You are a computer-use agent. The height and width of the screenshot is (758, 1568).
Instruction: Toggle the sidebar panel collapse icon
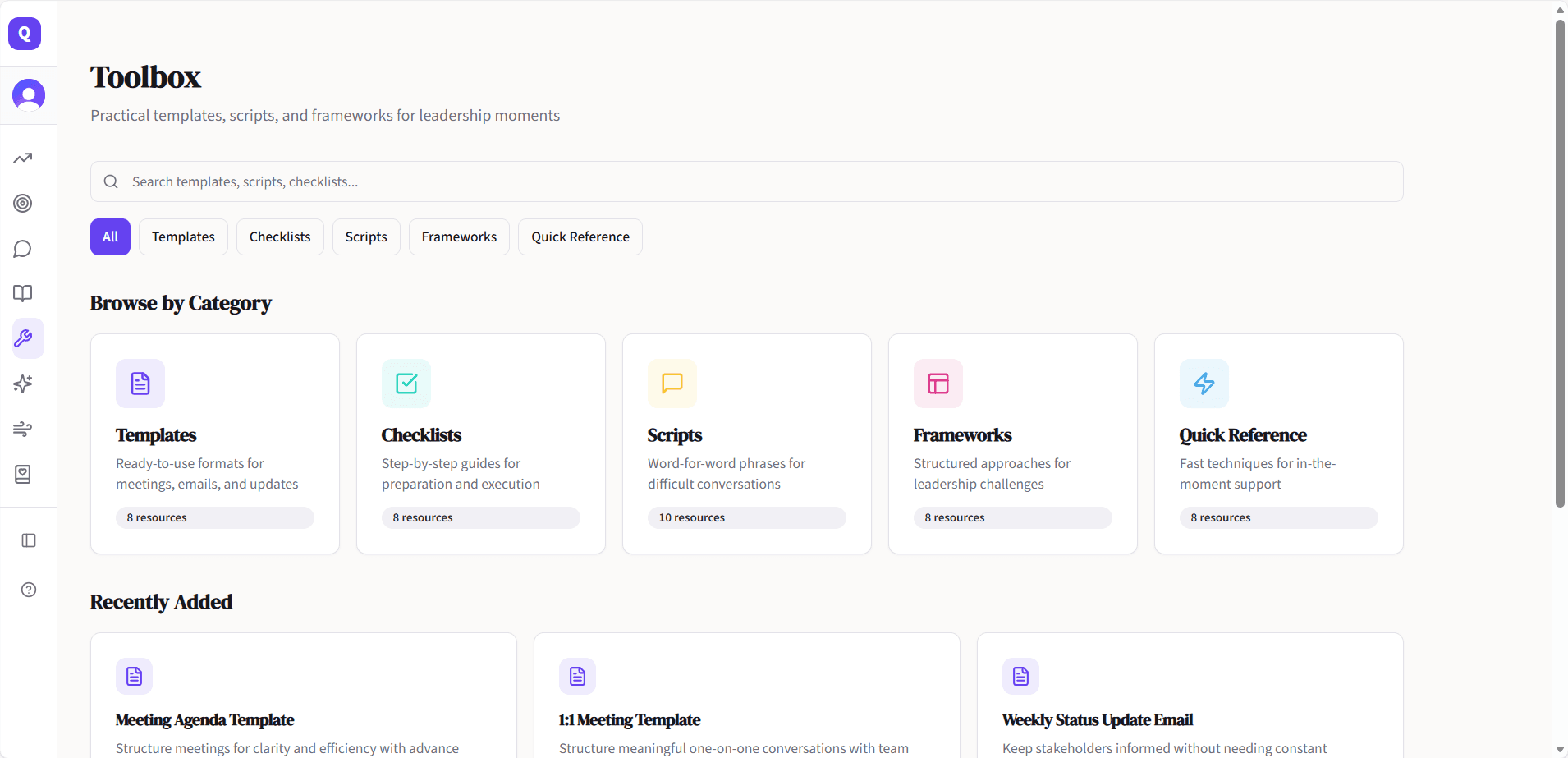tap(29, 540)
